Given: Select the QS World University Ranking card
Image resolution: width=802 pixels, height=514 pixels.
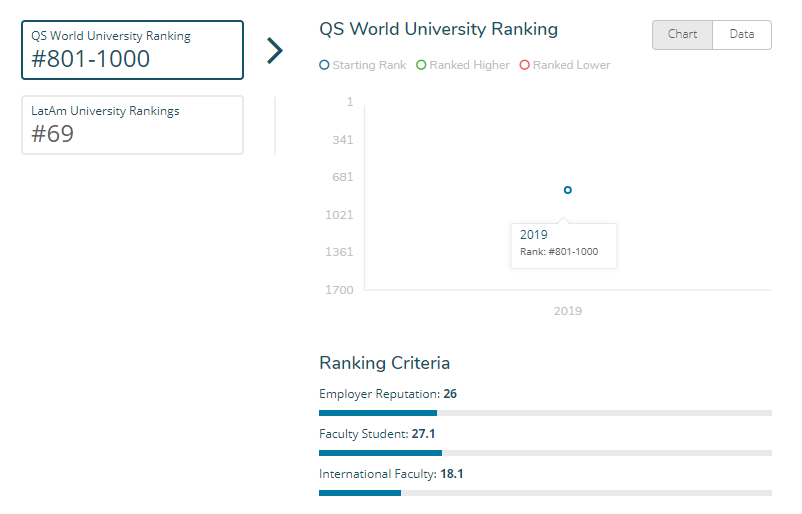Looking at the screenshot, I should (132, 50).
